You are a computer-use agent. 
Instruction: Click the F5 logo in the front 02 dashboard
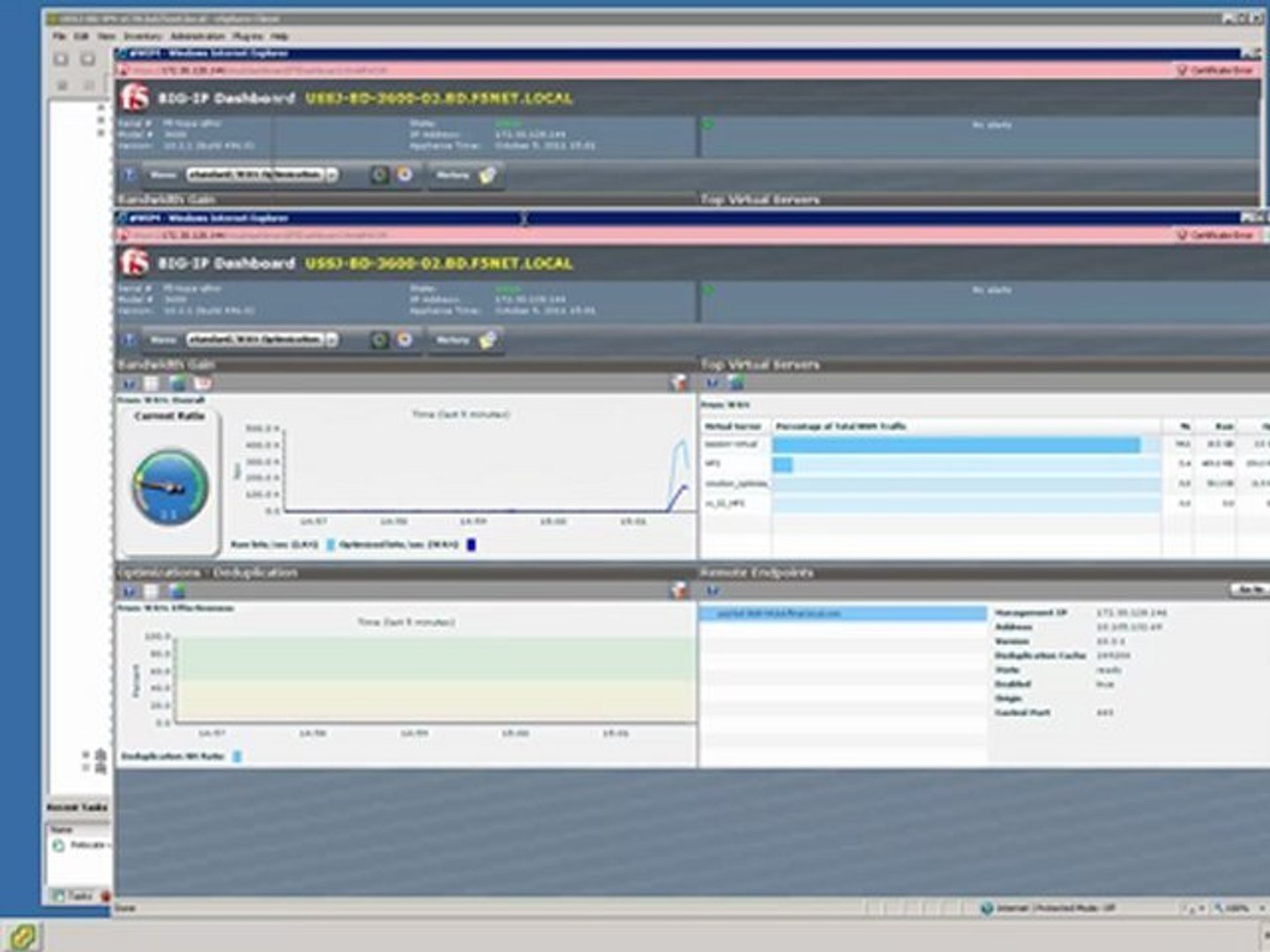click(x=135, y=263)
